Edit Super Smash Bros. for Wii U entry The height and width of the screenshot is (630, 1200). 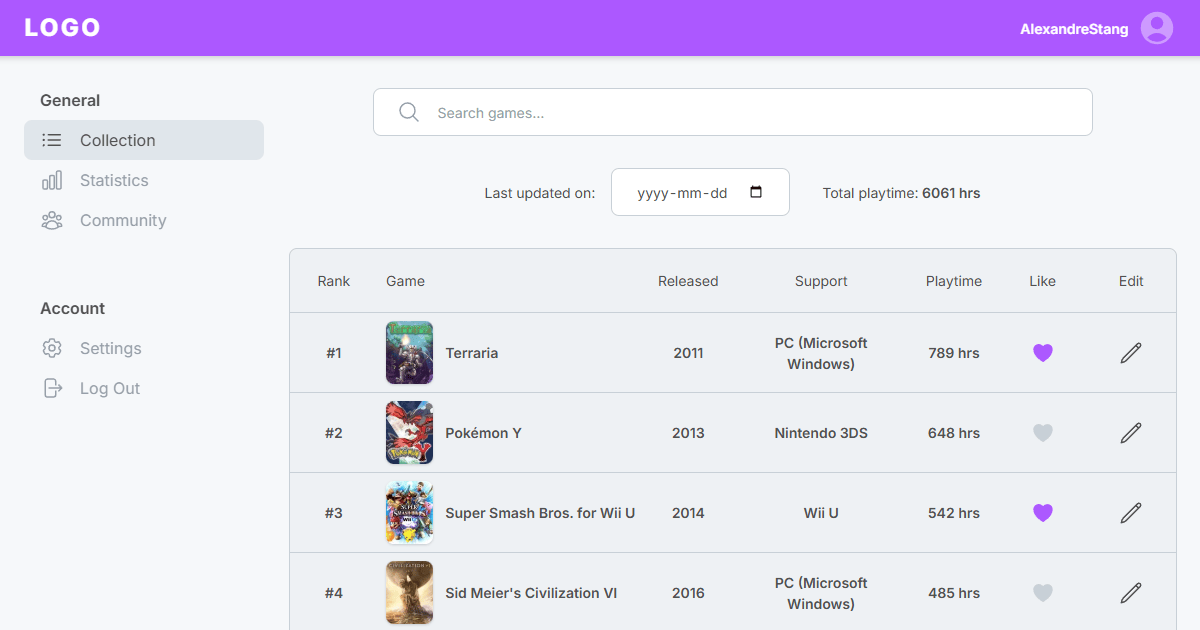pyautogui.click(x=1131, y=513)
